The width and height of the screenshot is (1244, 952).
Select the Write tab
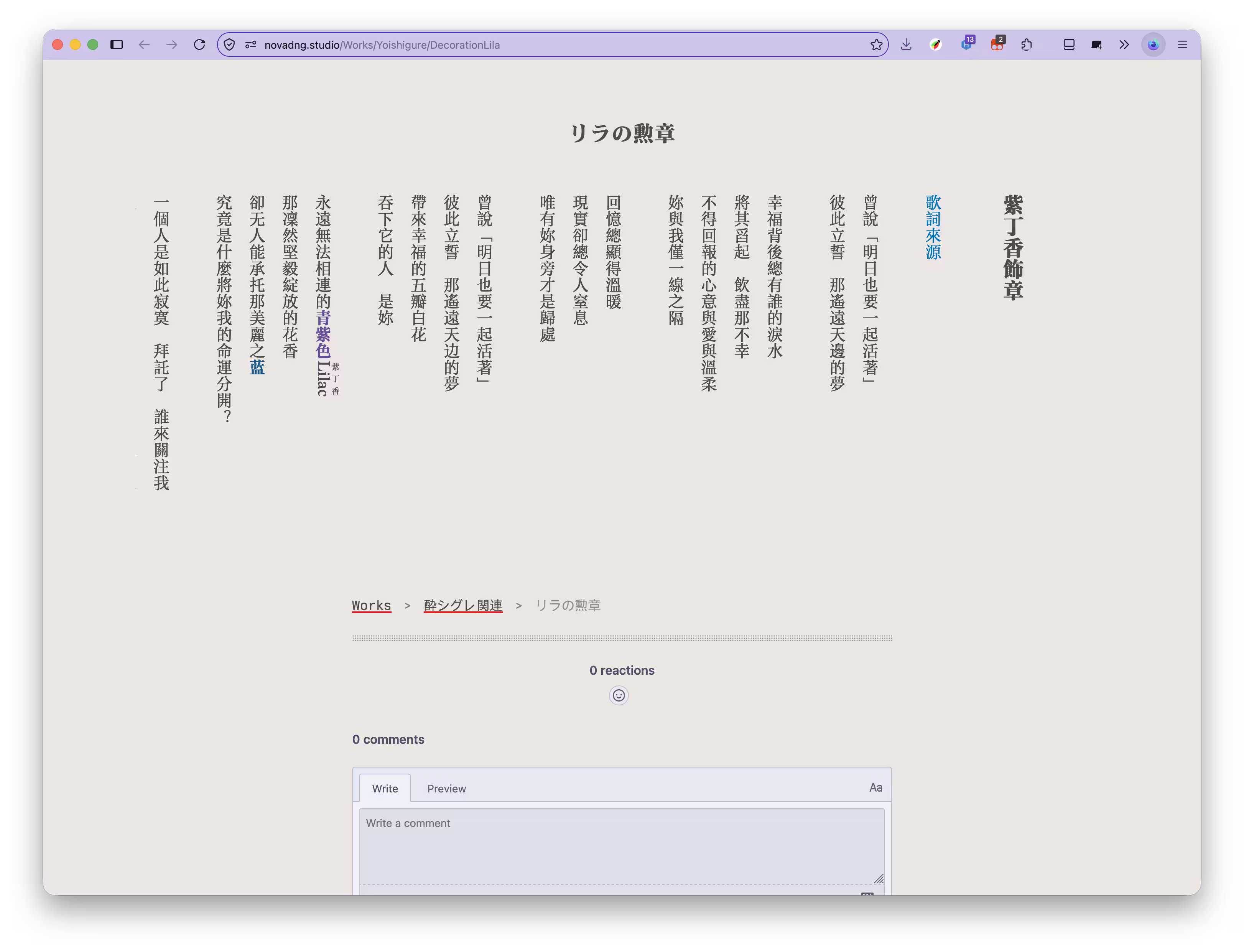click(x=385, y=788)
